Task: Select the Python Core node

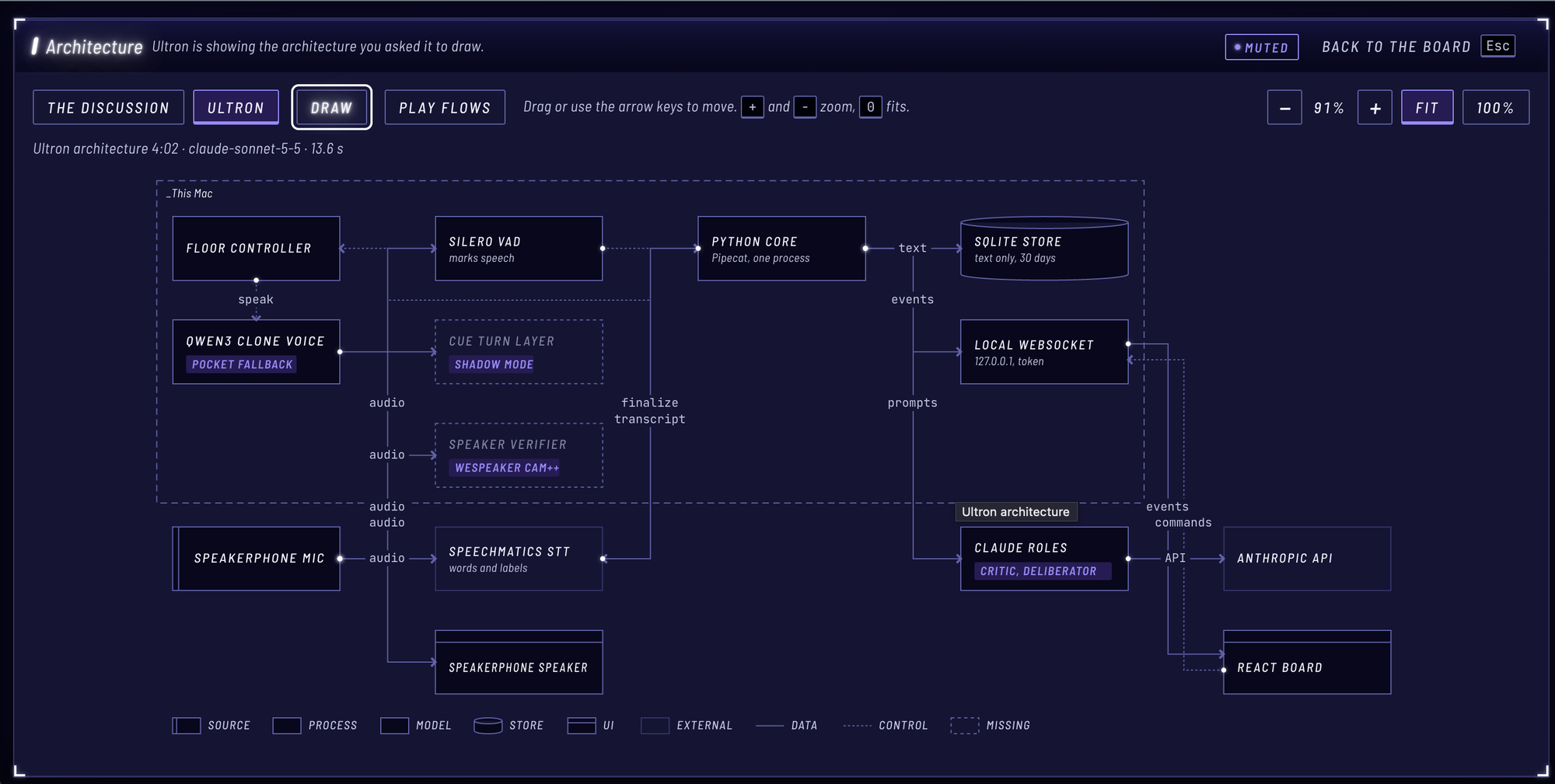Action: (x=781, y=249)
